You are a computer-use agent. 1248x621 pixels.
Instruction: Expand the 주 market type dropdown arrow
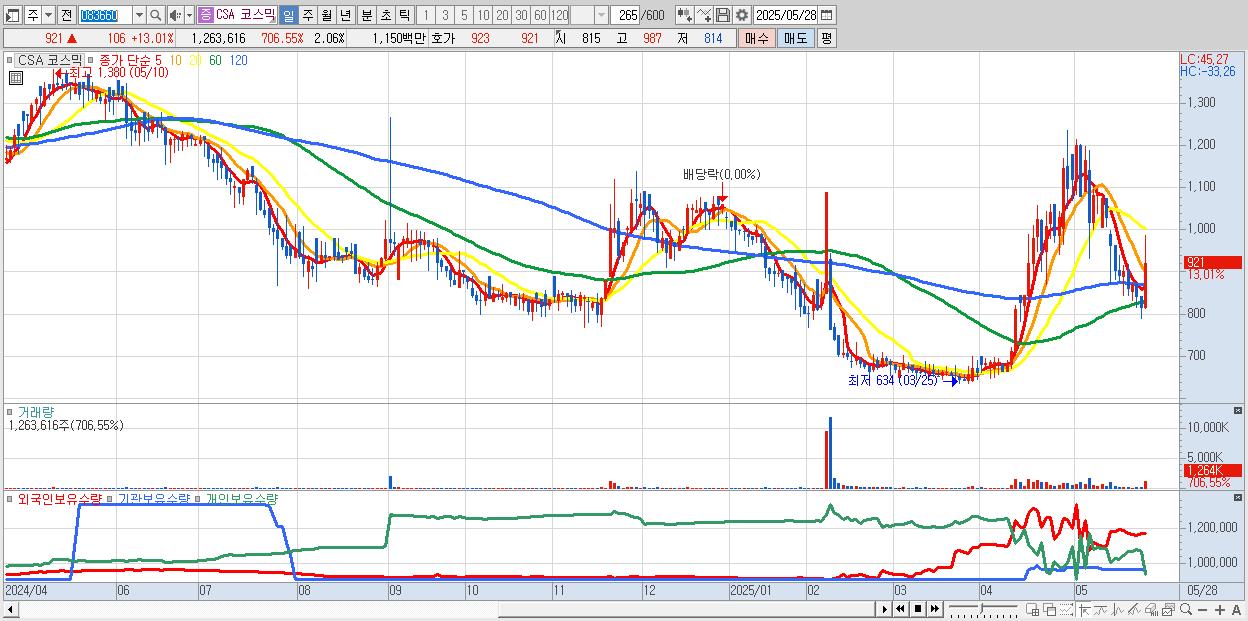[x=48, y=15]
